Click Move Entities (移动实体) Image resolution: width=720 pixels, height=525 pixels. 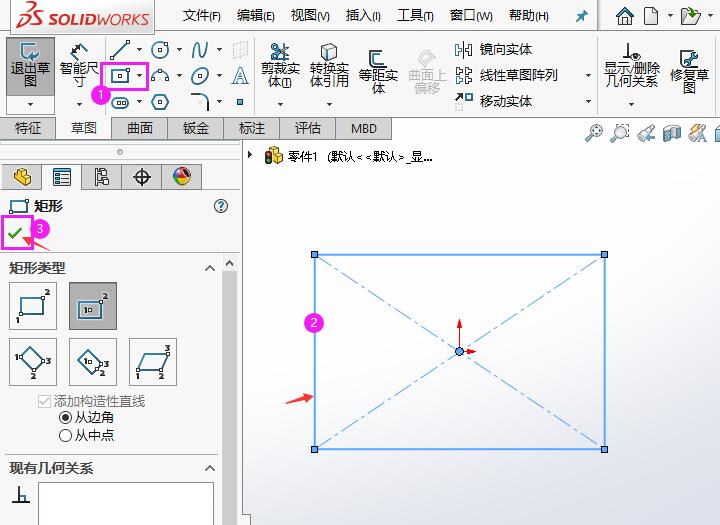point(493,101)
